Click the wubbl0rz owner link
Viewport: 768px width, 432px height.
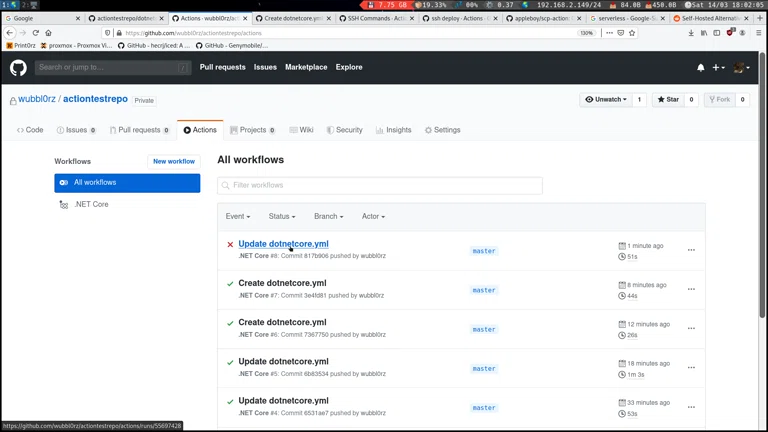click(37, 99)
